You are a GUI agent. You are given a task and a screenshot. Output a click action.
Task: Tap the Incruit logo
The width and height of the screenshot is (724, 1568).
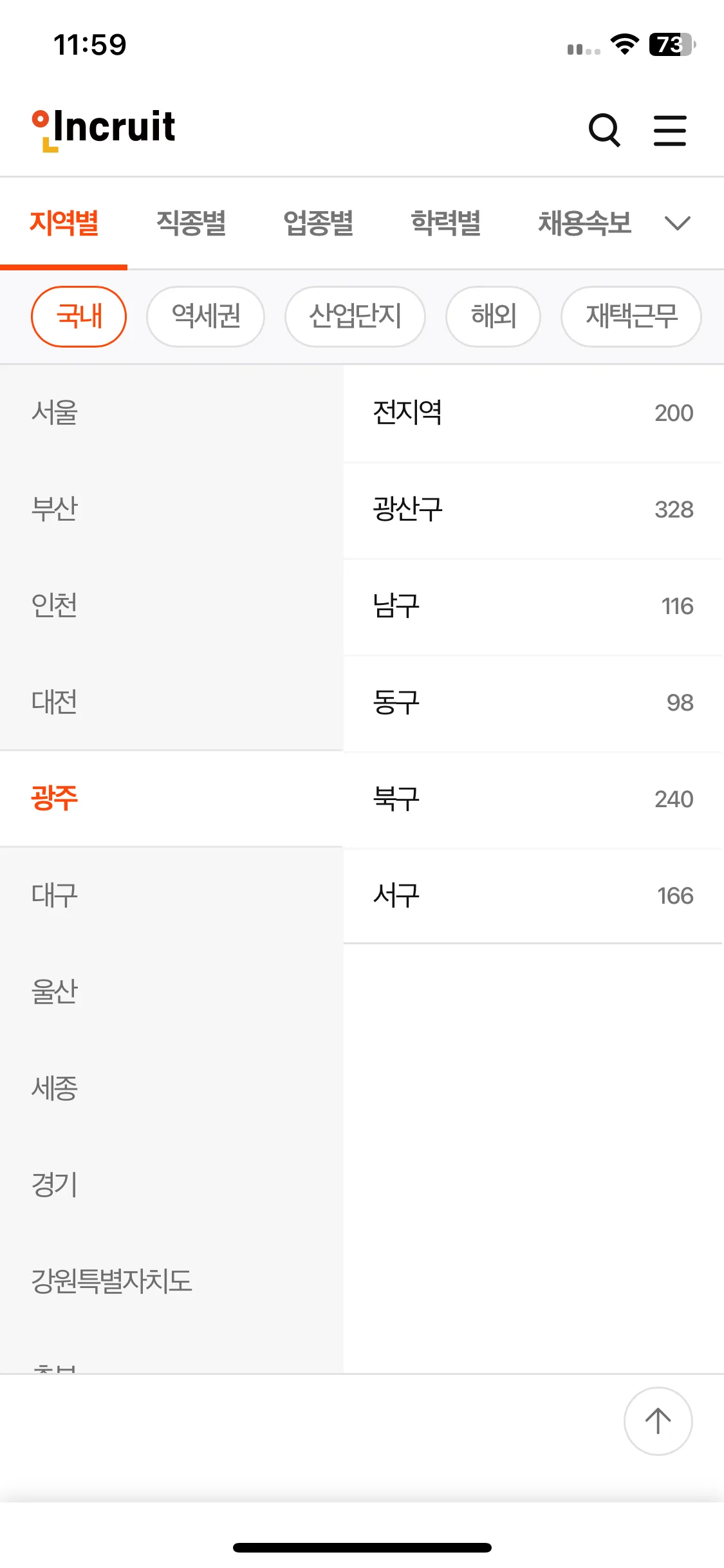[104, 129]
